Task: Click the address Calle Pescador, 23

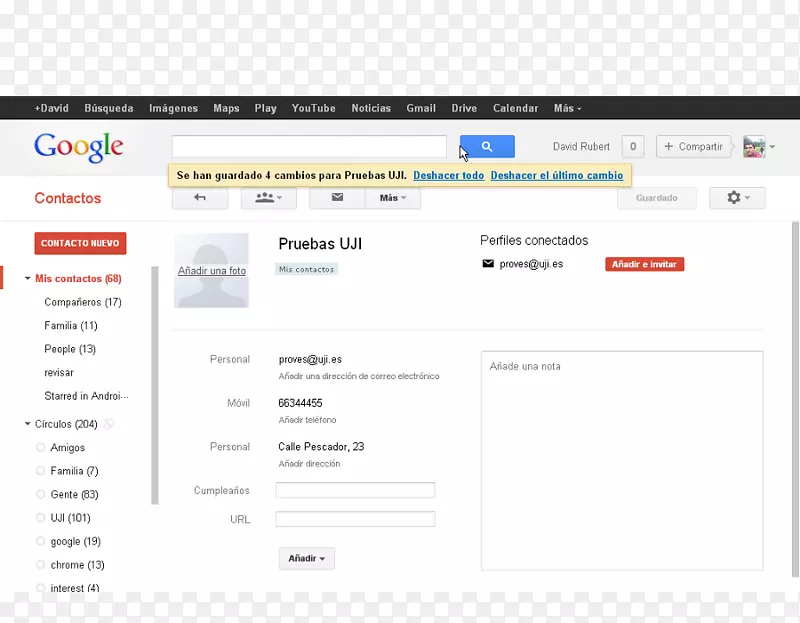Action: pyautogui.click(x=321, y=446)
